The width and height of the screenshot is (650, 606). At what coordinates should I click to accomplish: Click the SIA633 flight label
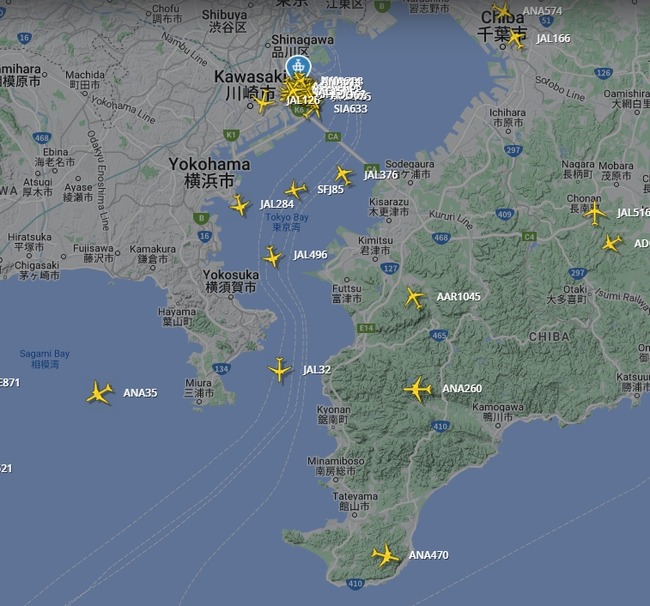[x=350, y=109]
